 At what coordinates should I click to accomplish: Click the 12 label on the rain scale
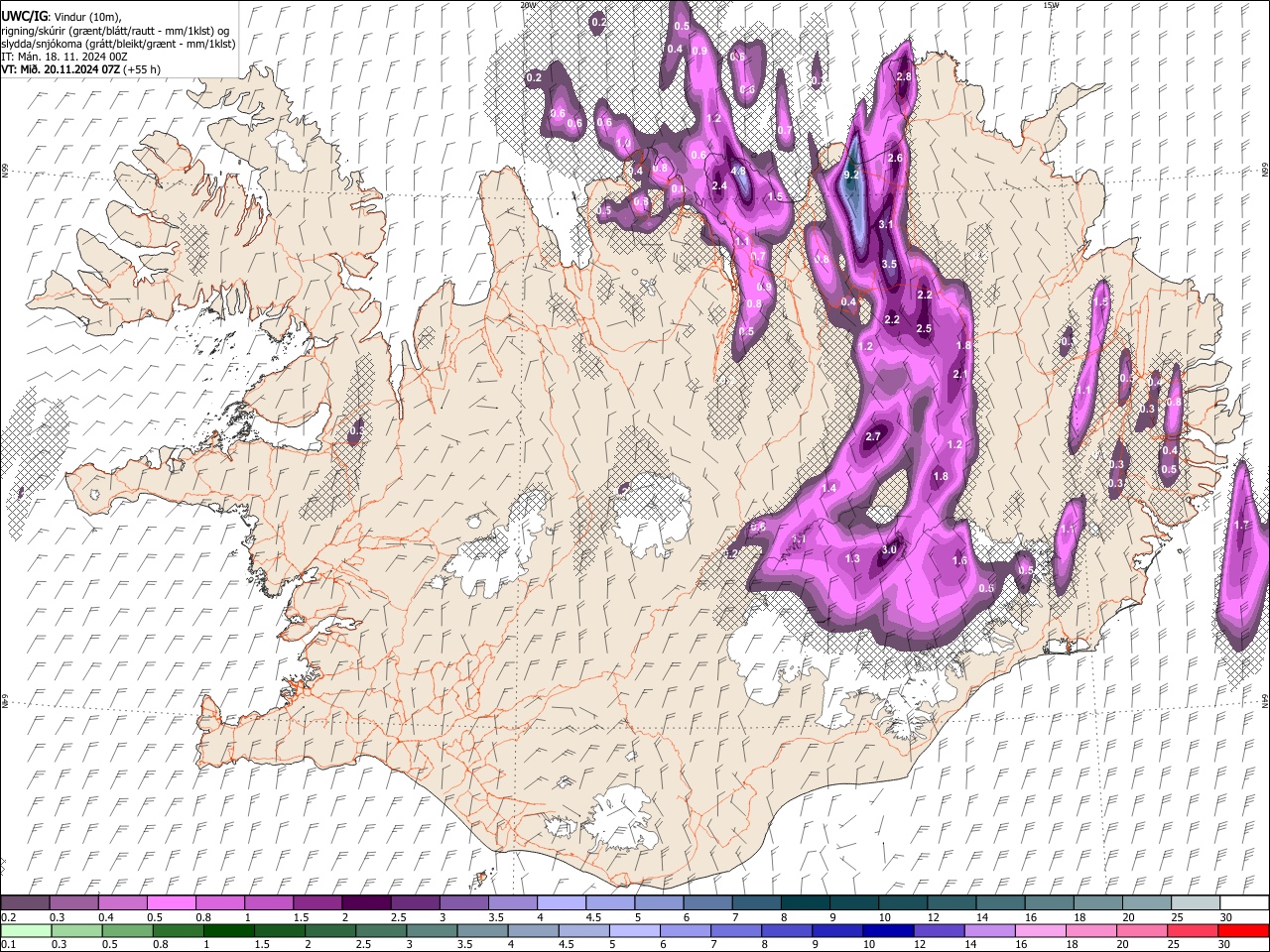click(919, 945)
